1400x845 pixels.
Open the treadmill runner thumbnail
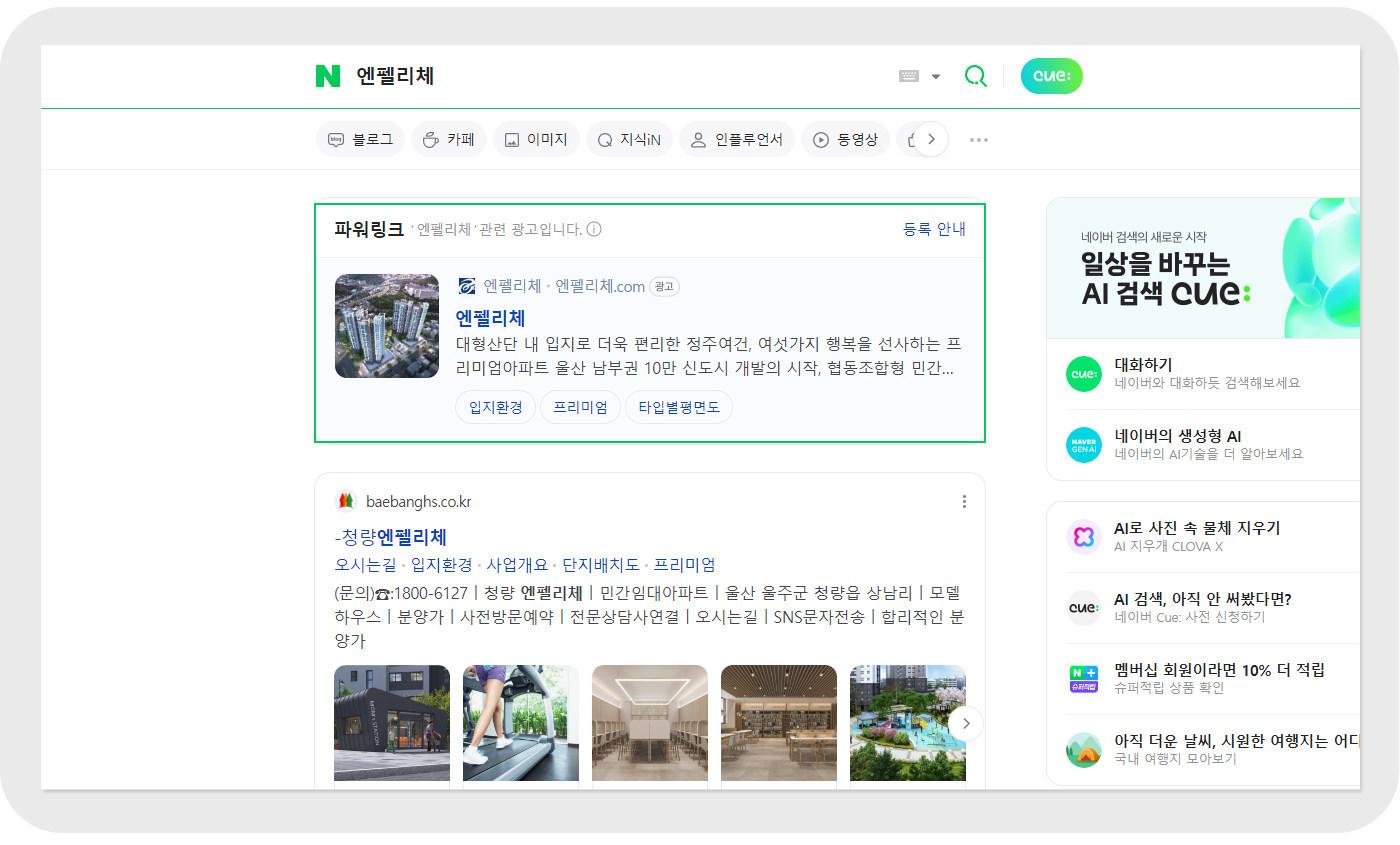click(521, 723)
